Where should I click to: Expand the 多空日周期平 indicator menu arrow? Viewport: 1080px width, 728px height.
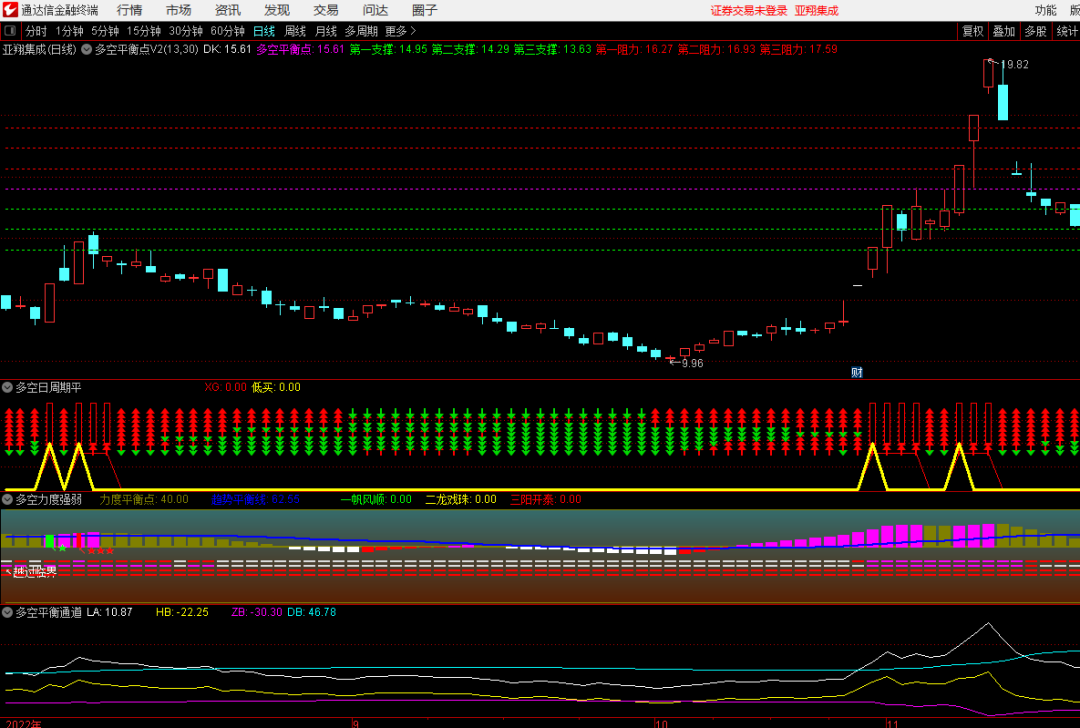point(7,387)
